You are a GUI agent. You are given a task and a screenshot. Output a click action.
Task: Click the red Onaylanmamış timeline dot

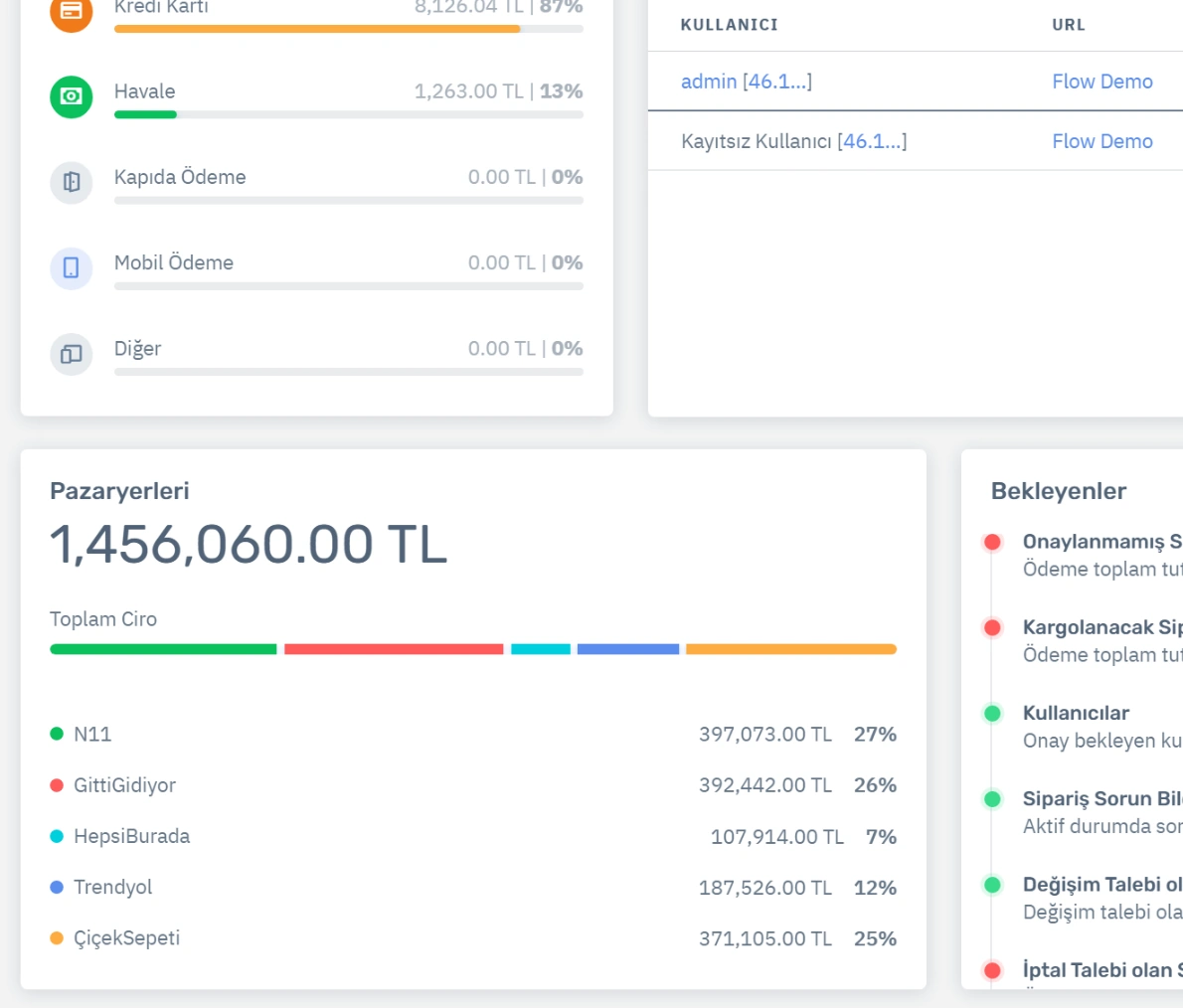[x=992, y=542]
